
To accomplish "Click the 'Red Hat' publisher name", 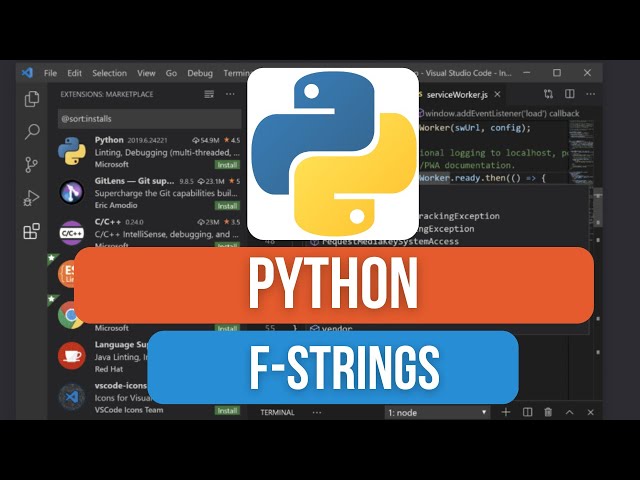I will click(109, 369).
